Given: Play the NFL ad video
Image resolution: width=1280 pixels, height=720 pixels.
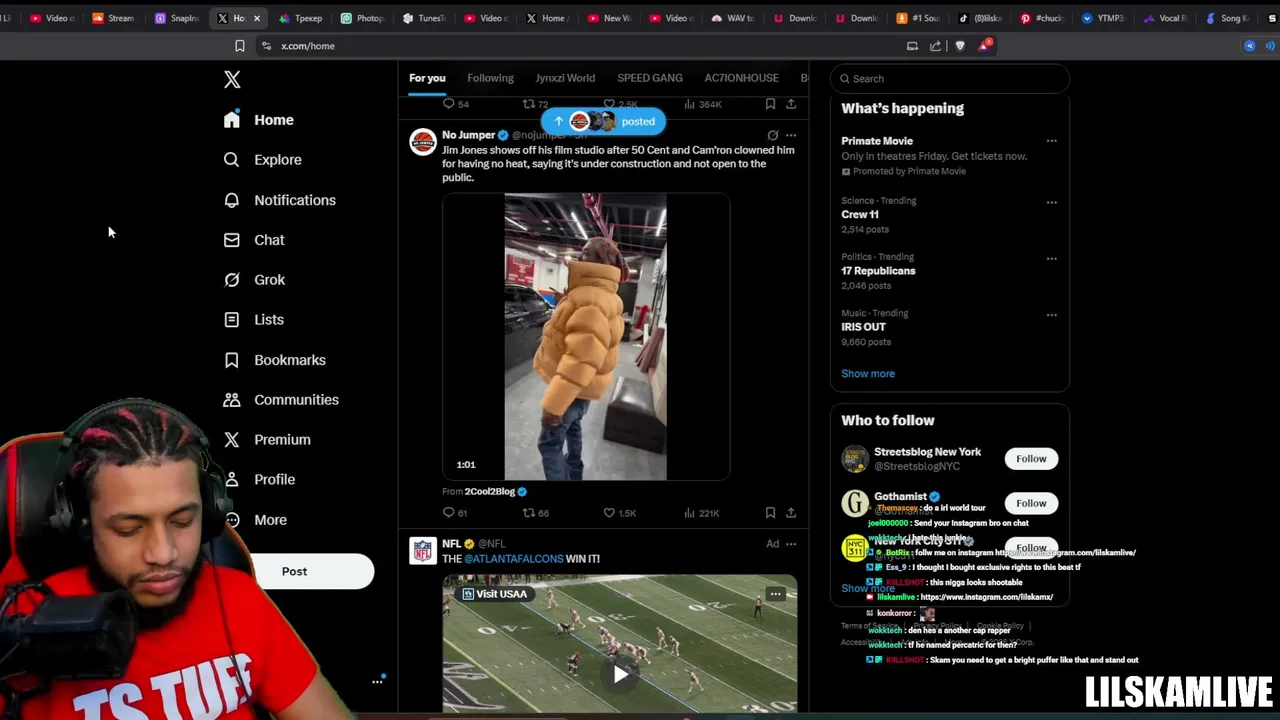Looking at the screenshot, I should click(x=621, y=674).
